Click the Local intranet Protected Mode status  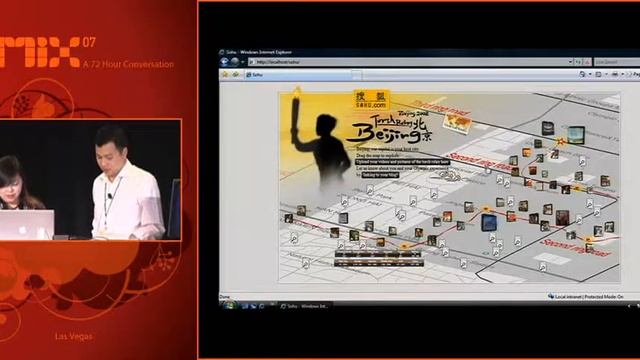(585, 297)
